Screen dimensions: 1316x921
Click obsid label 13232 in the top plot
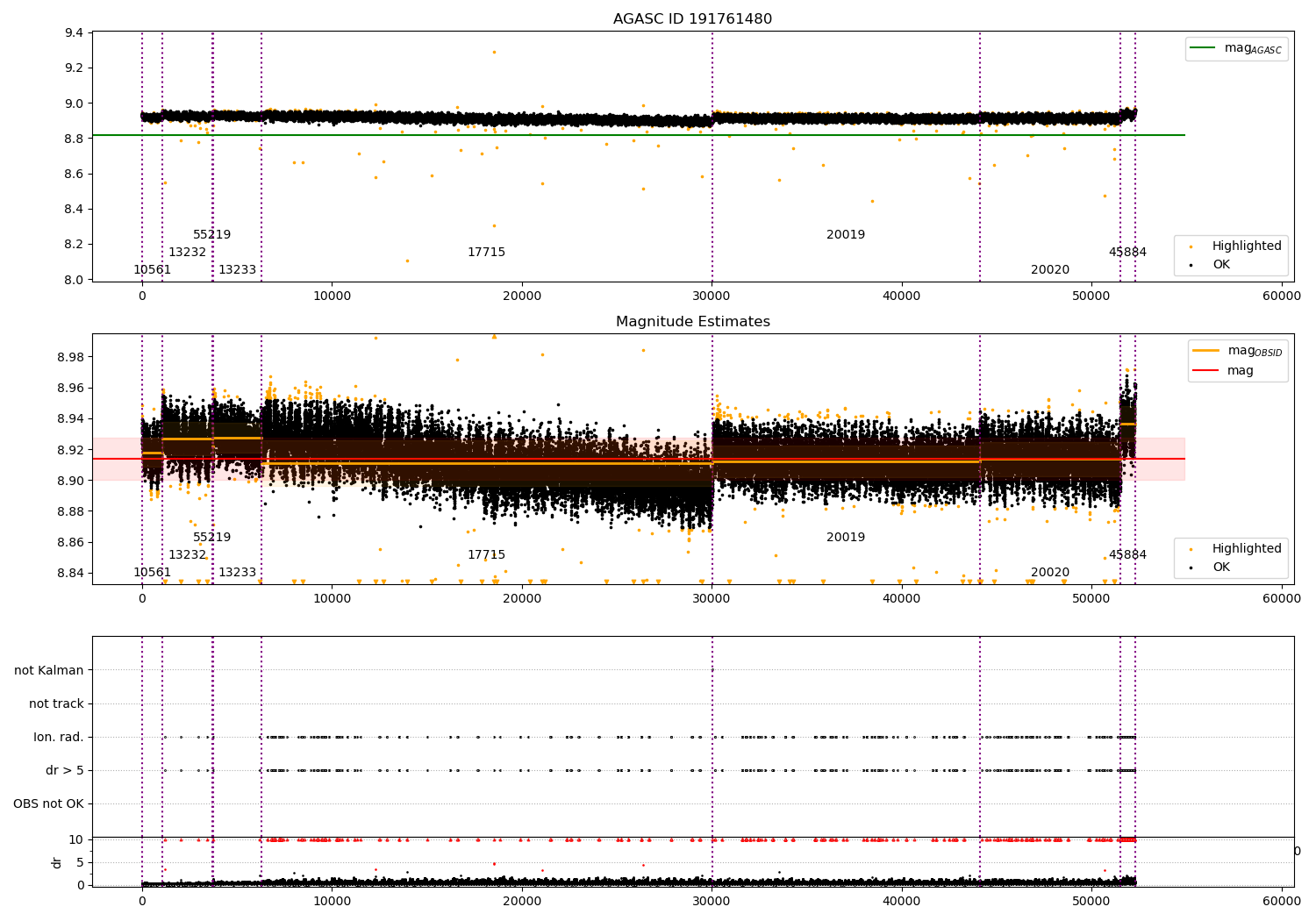188,252
